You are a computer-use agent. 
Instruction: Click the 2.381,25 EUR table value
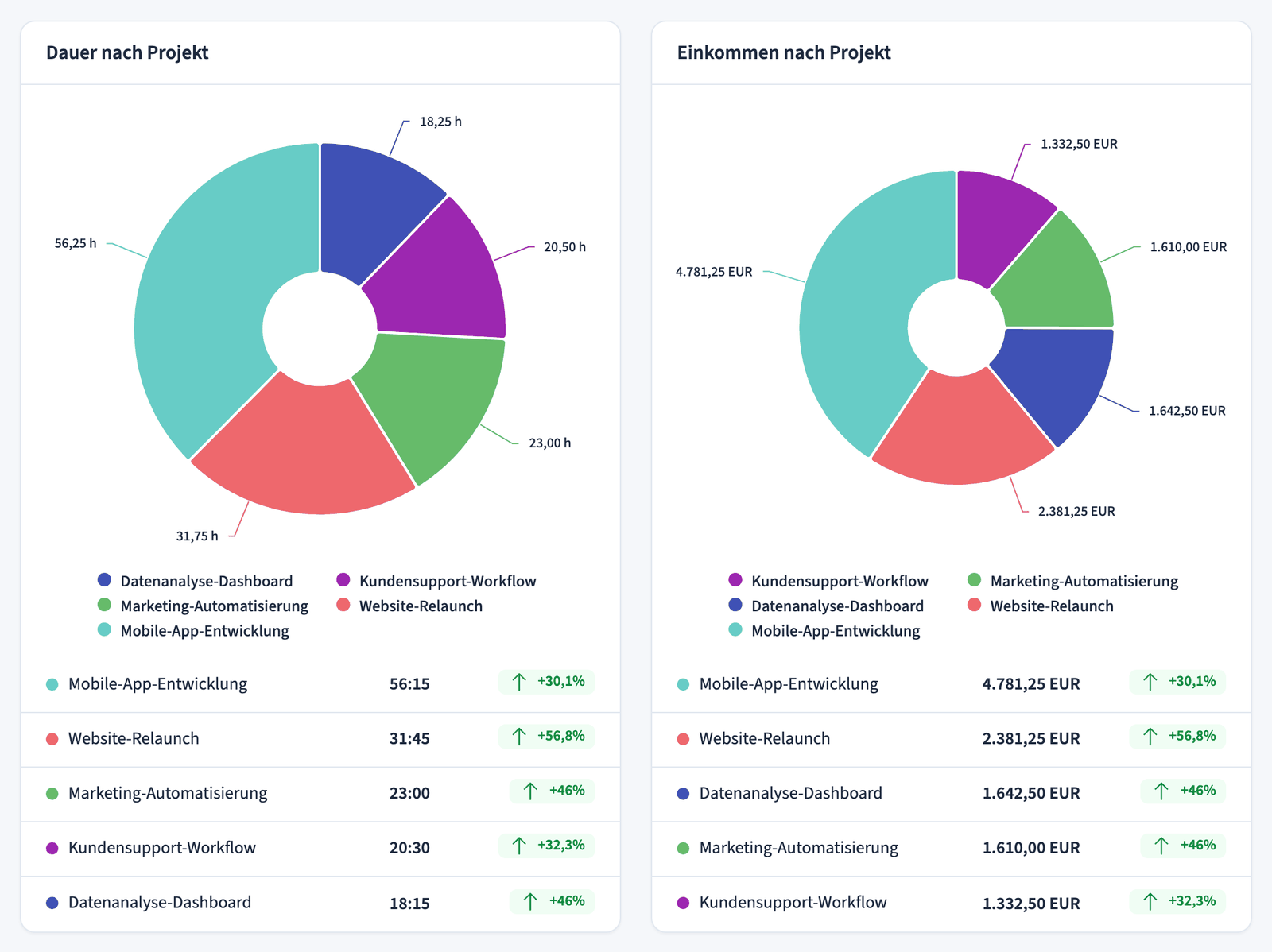1031,739
